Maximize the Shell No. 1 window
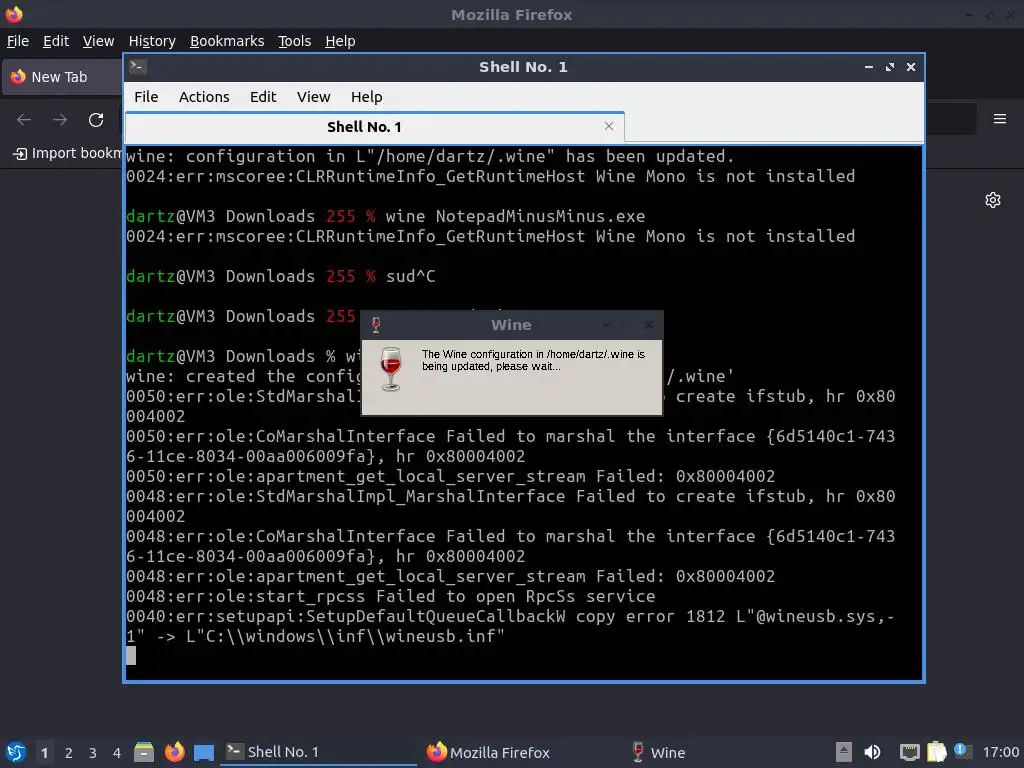Viewport: 1024px width, 768px height. 889,67
